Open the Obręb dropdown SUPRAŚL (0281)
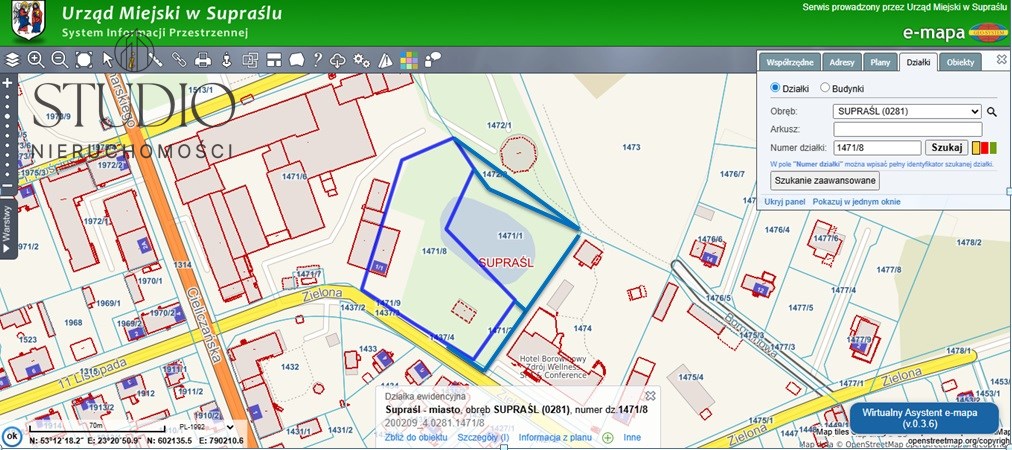The height and width of the screenshot is (450, 1012). coord(907,111)
